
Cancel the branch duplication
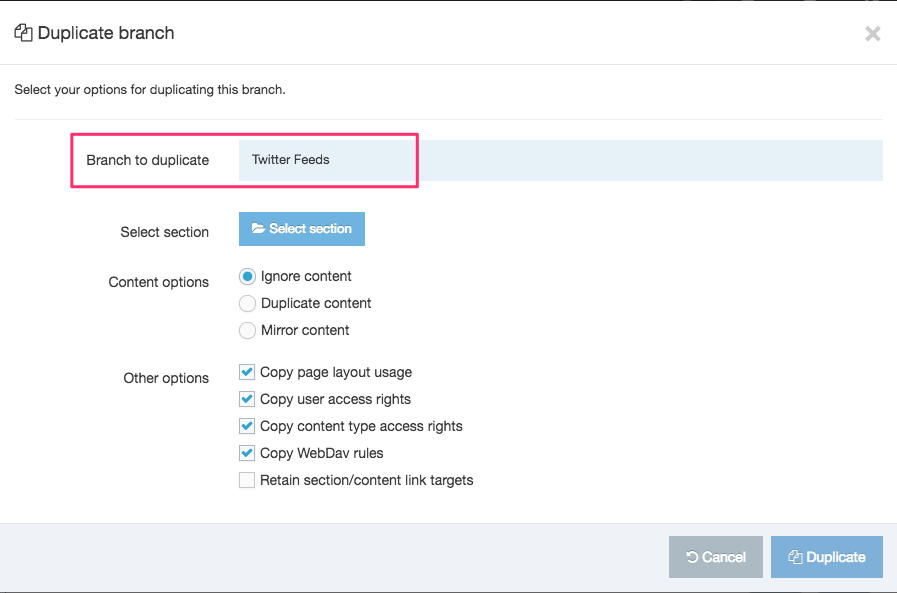coord(716,557)
